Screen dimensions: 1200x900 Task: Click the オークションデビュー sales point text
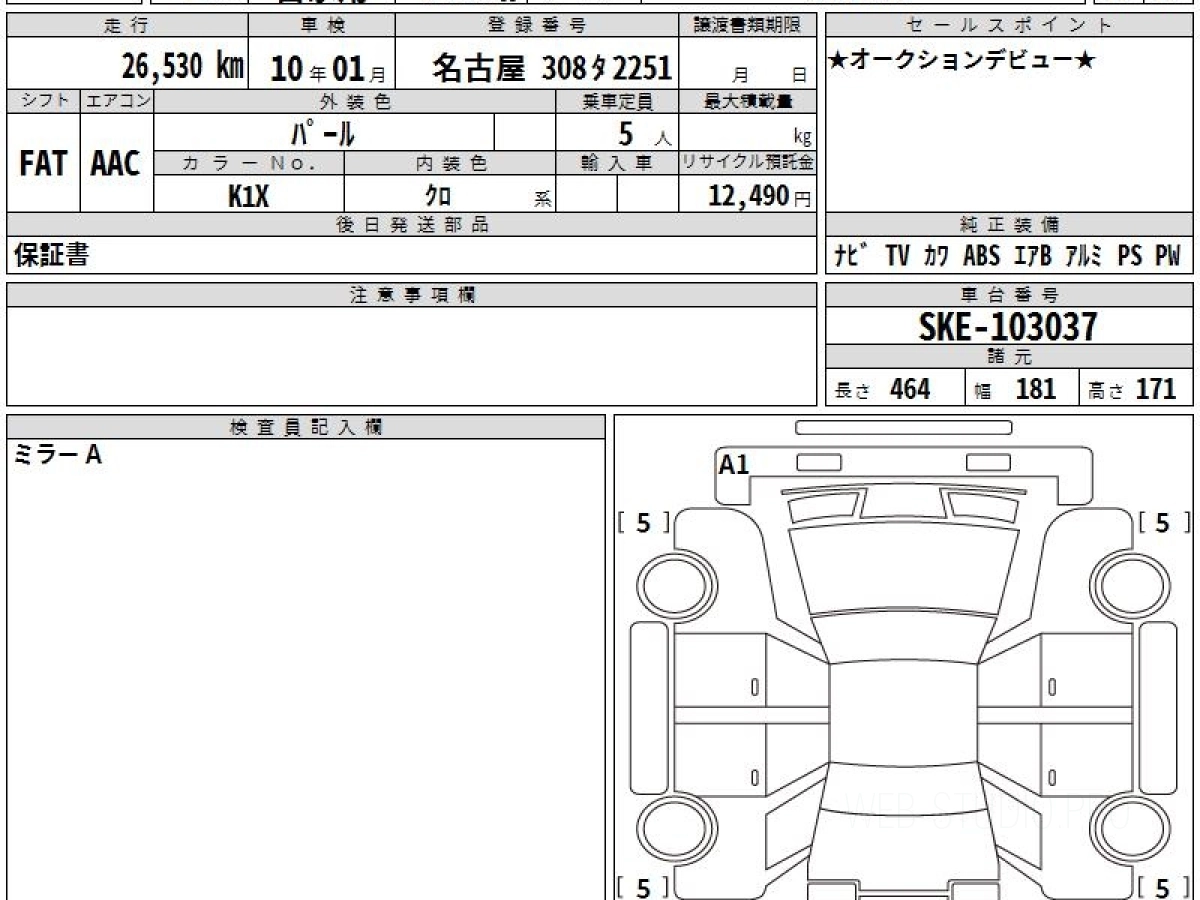[961, 61]
